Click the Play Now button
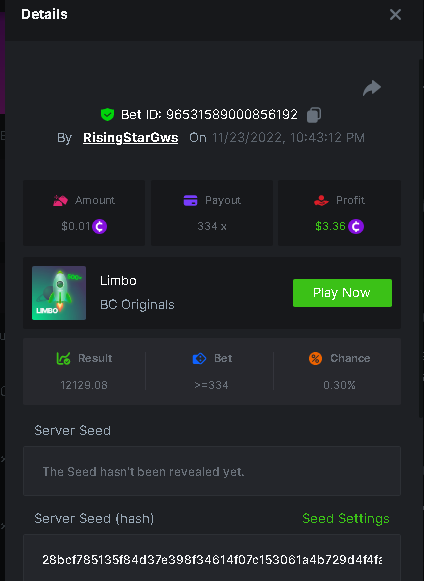The height and width of the screenshot is (581, 424). (x=342, y=293)
